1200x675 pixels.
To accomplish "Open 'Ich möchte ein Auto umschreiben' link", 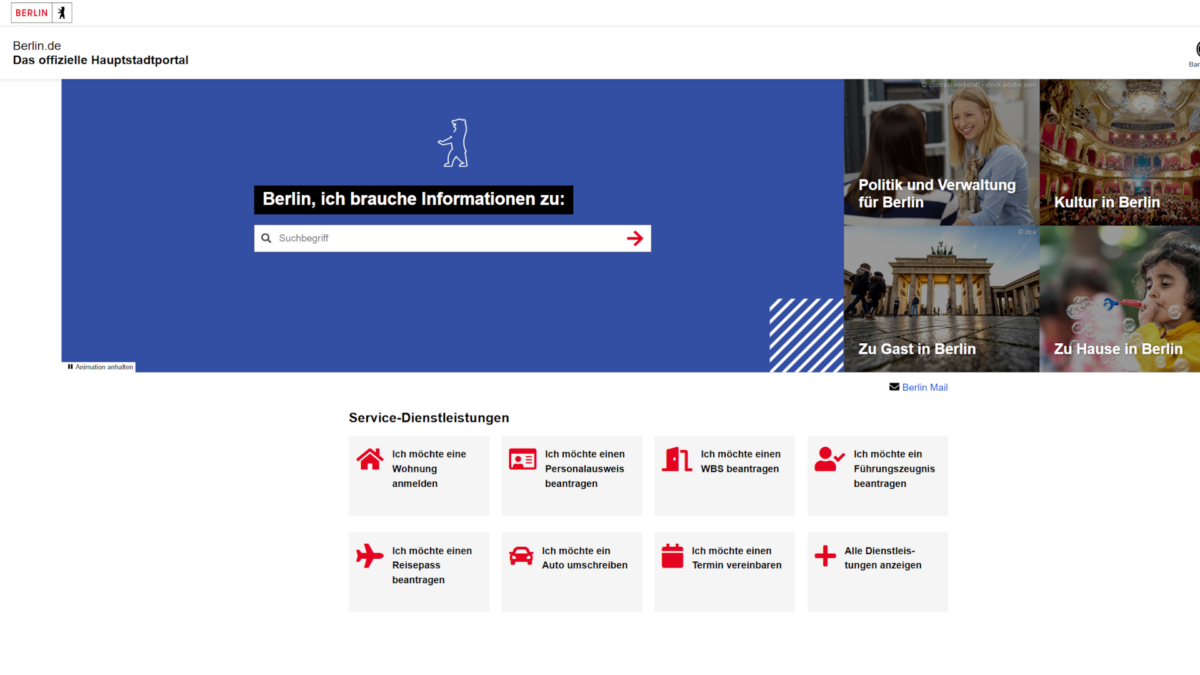I will [x=572, y=572].
